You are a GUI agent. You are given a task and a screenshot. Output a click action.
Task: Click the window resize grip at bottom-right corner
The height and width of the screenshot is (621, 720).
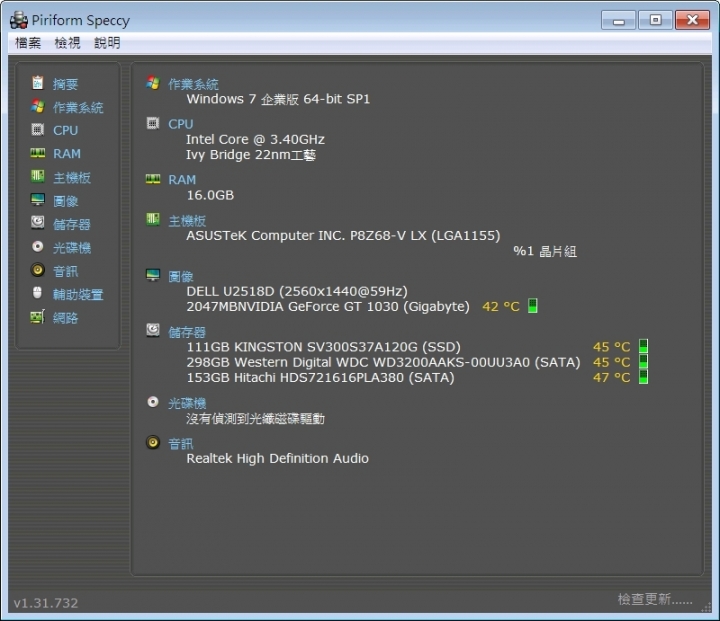[706, 607]
